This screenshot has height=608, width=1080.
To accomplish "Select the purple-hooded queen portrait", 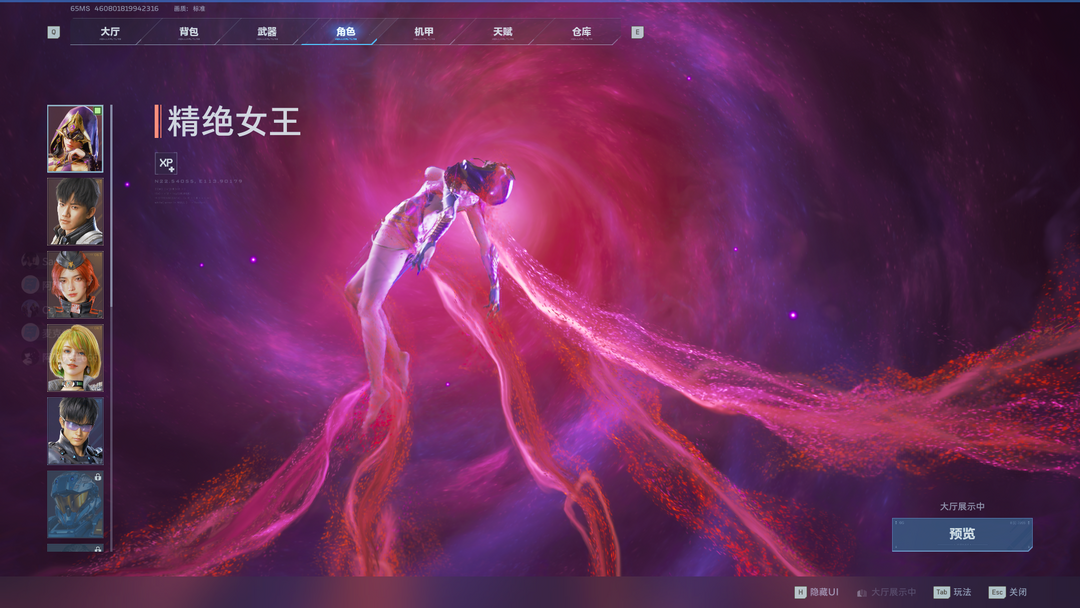I will coord(75,139).
